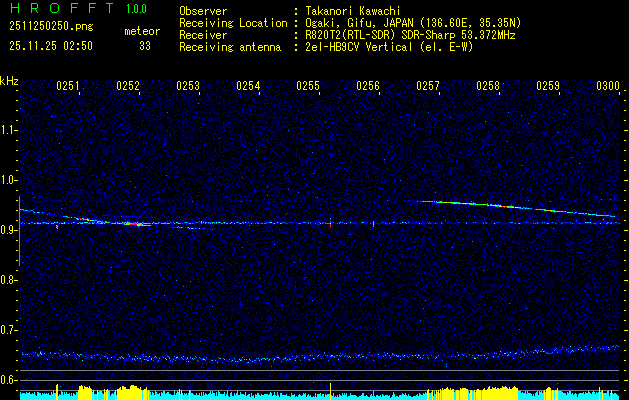Click the 0251 time marker
The image size is (629, 400).
pos(68,87)
